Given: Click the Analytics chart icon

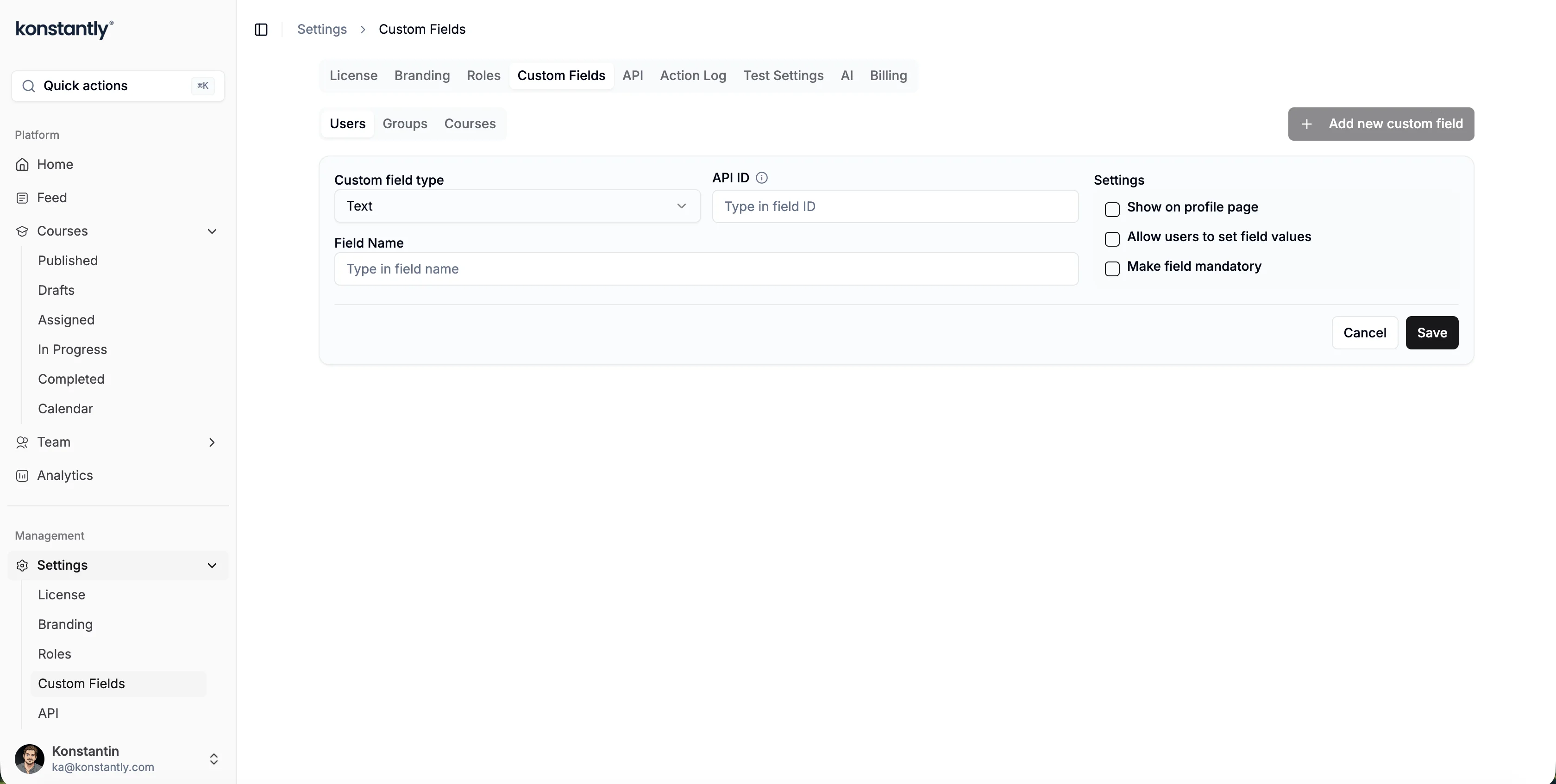Looking at the screenshot, I should [x=22, y=476].
